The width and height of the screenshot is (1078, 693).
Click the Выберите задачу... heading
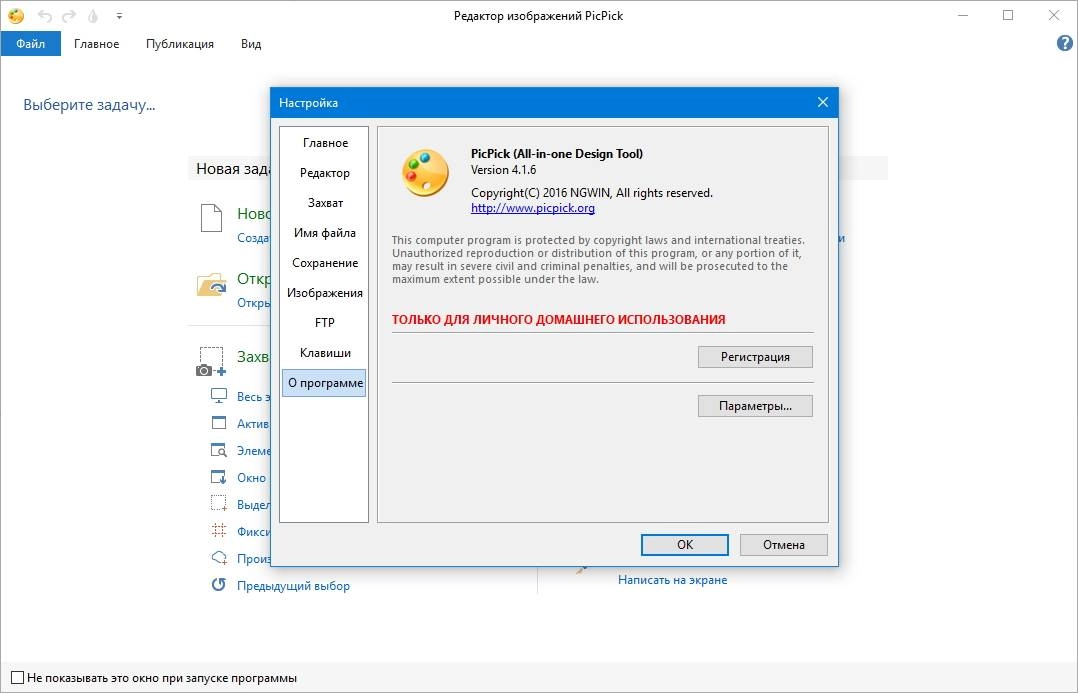click(x=89, y=105)
